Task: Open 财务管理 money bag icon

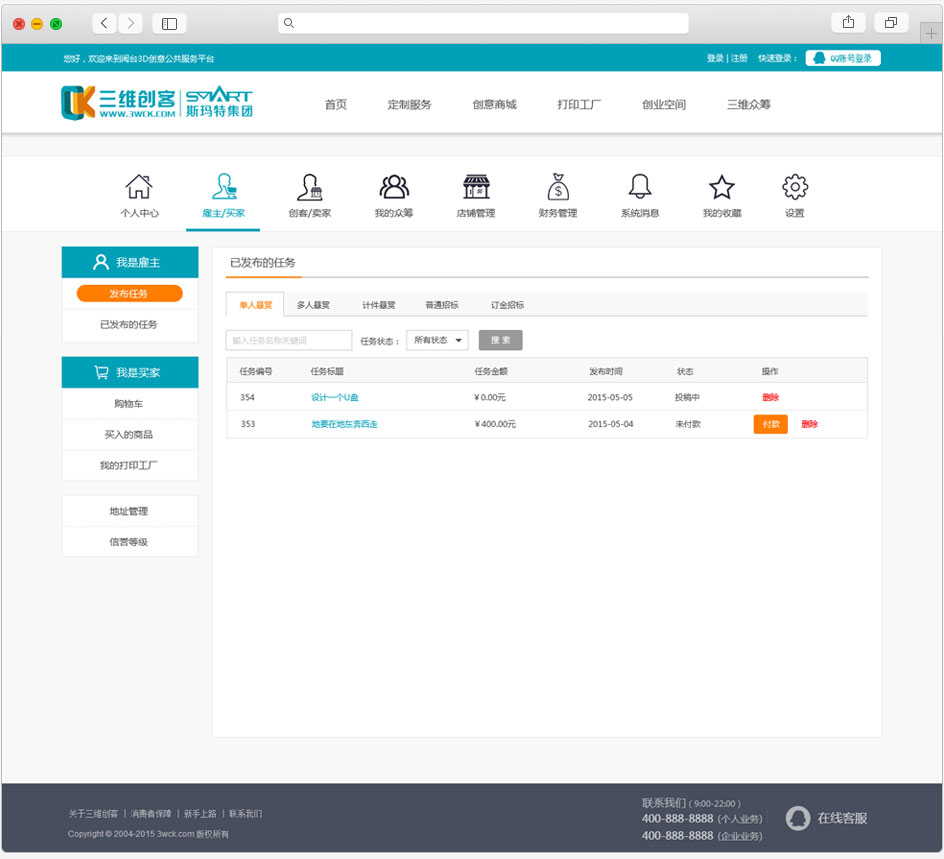Action: pos(558,188)
